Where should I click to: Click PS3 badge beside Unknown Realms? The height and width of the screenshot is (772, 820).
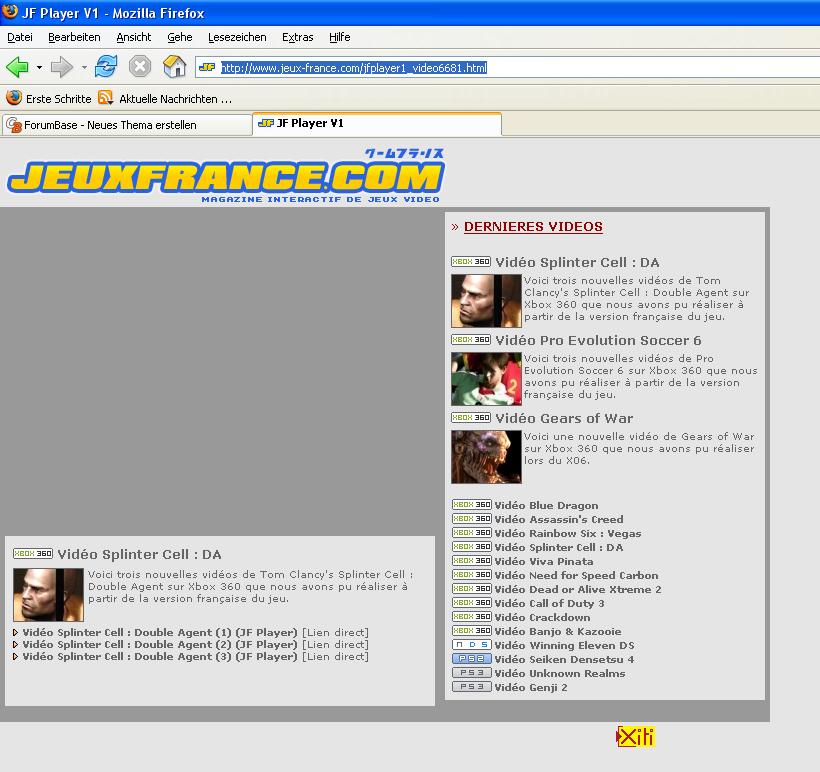(x=472, y=673)
